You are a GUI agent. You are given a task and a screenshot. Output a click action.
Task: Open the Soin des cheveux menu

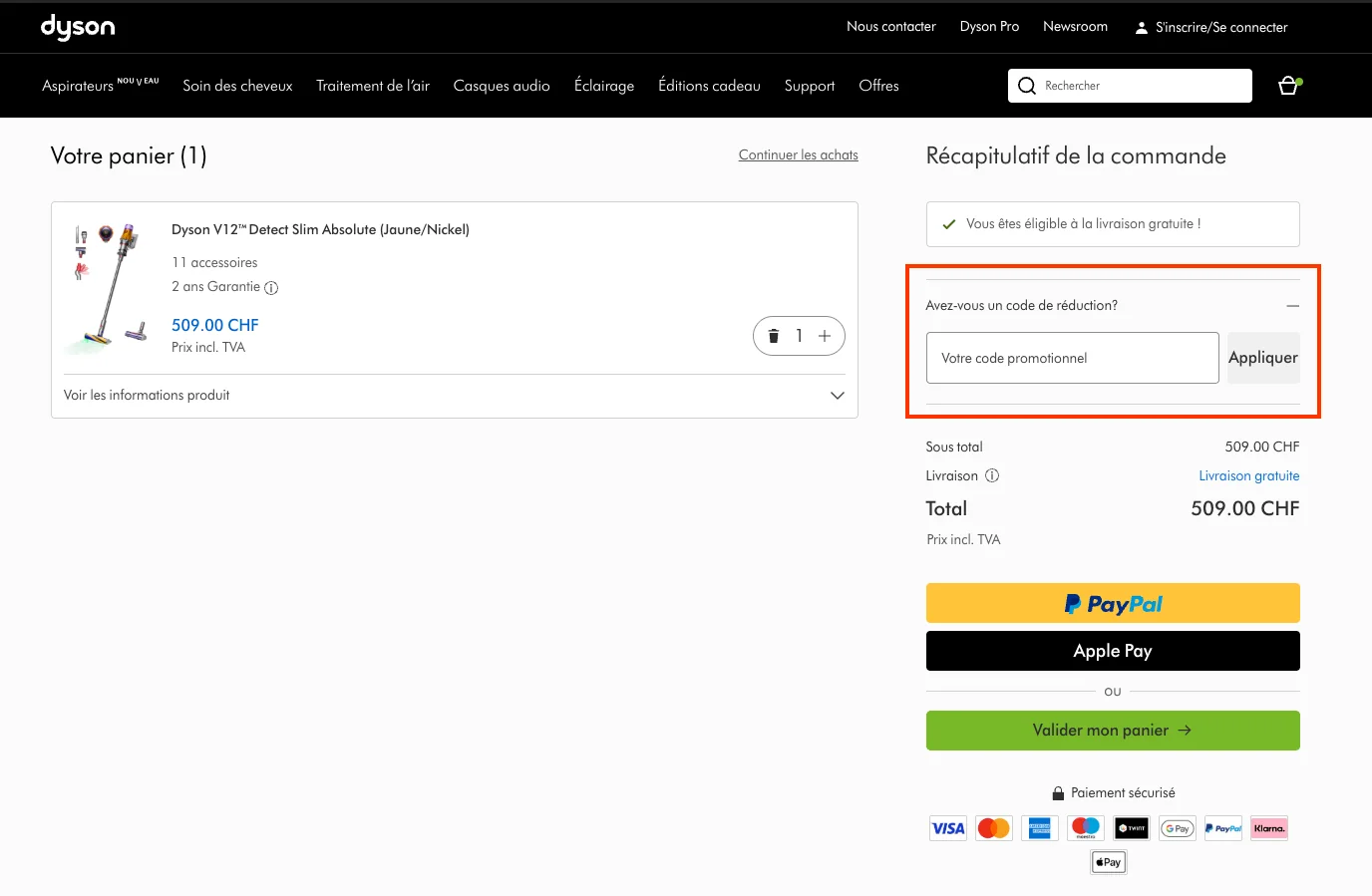[237, 86]
